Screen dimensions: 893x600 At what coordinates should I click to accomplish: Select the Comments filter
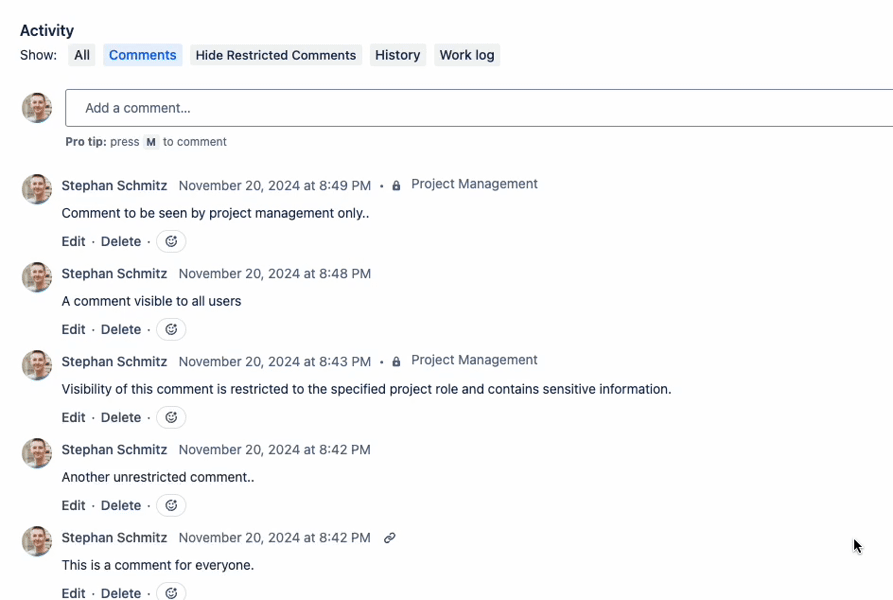click(142, 55)
